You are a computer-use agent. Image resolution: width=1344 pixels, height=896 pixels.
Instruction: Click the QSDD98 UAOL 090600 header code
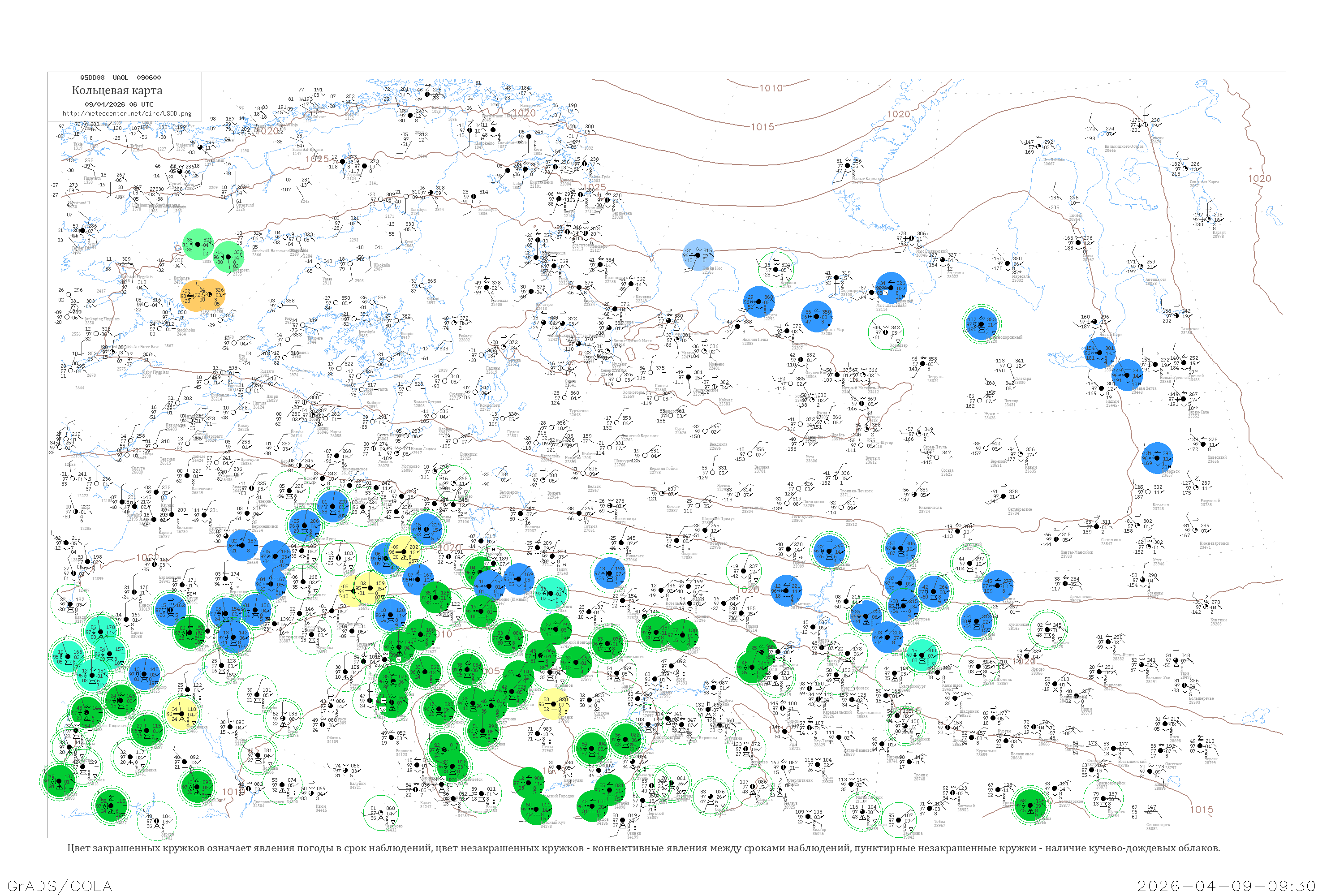click(x=120, y=78)
